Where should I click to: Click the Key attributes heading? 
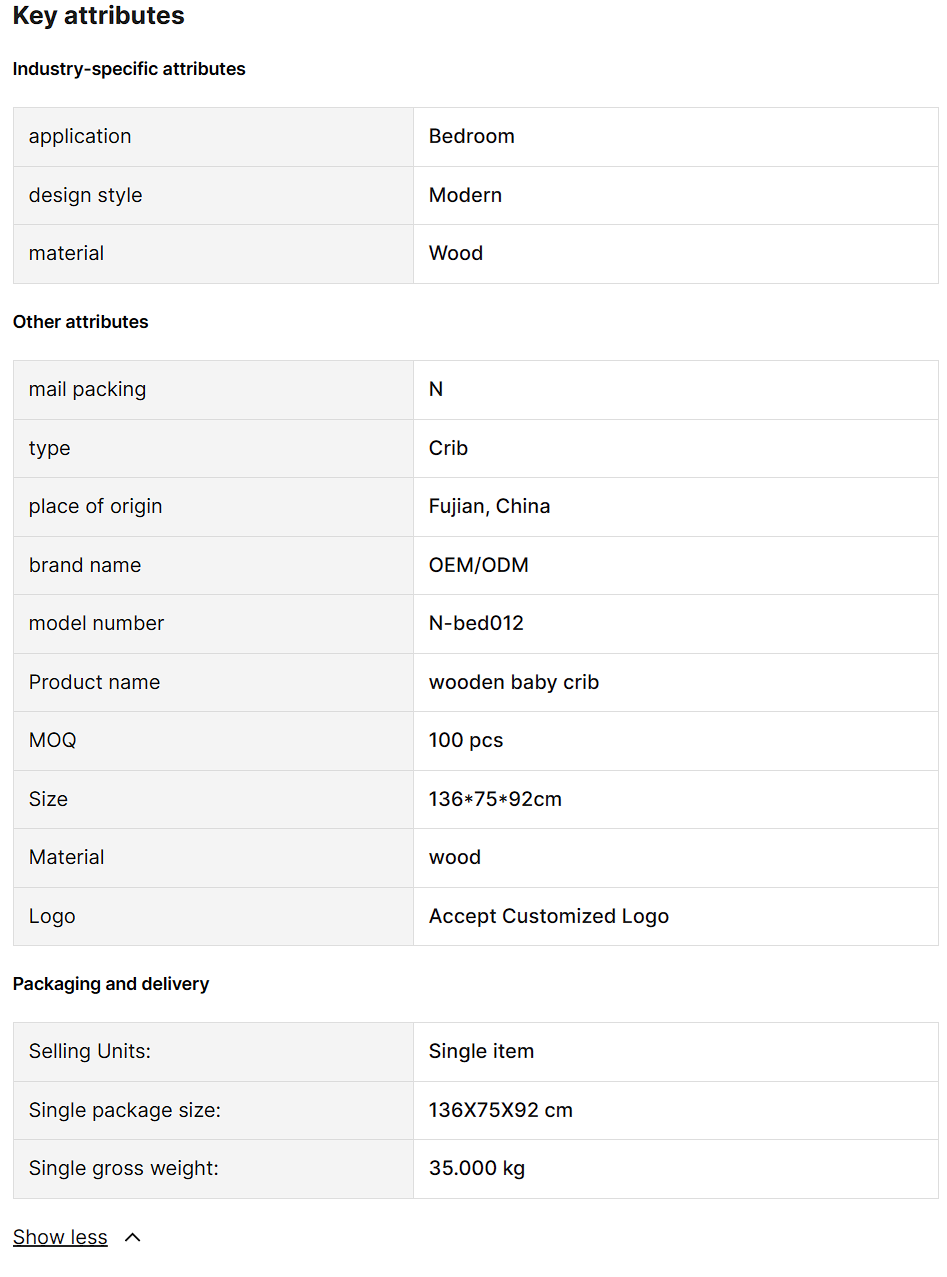click(99, 16)
